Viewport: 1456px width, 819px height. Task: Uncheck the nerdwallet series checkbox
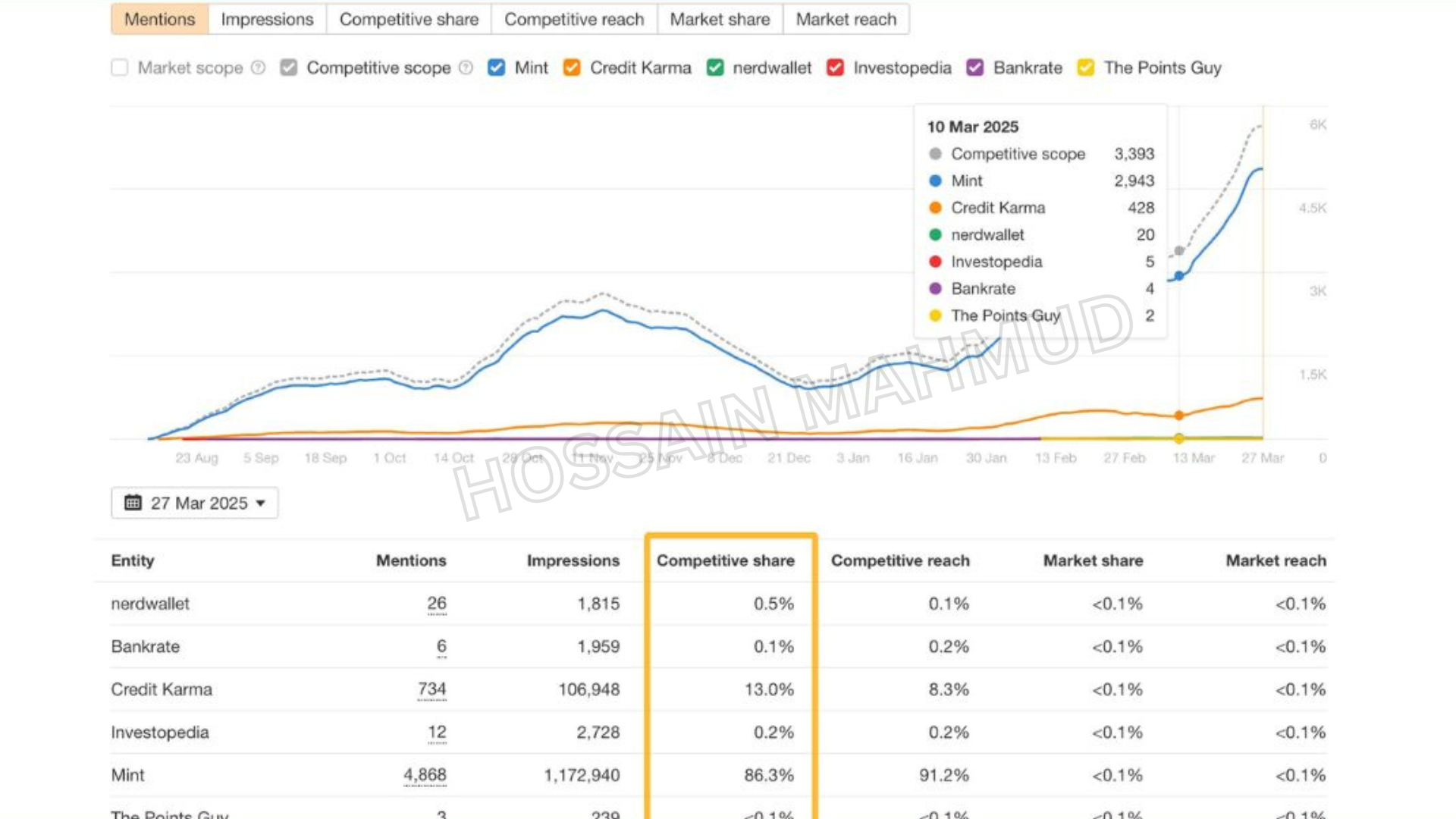714,67
